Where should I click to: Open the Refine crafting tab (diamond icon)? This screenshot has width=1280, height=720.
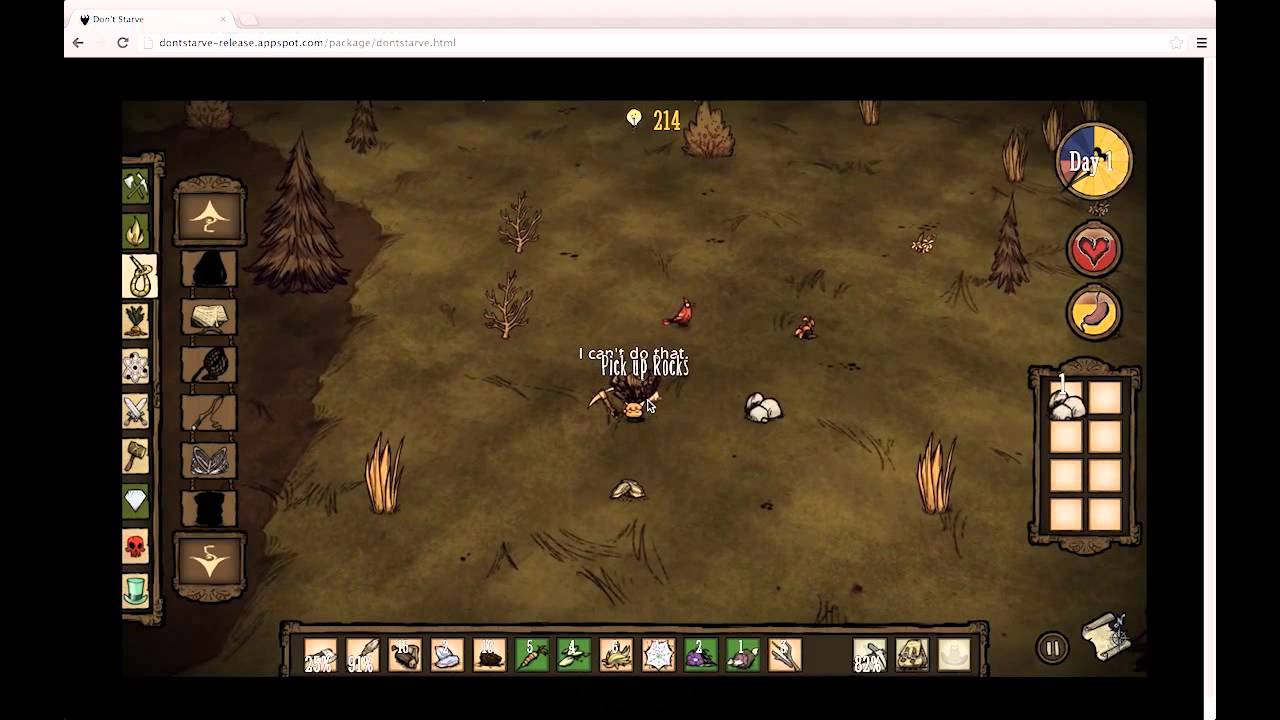click(x=136, y=501)
